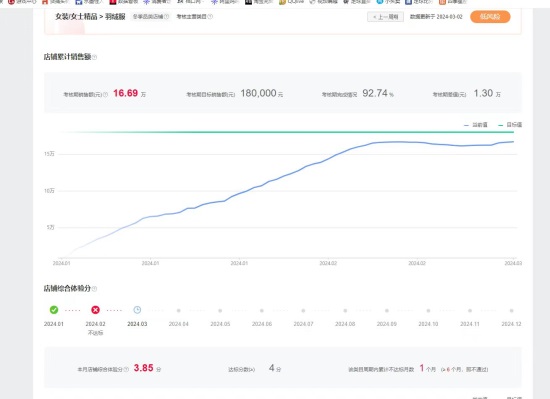Click the 16.69 万 sales value
The height and width of the screenshot is (399, 550).
(x=129, y=93)
